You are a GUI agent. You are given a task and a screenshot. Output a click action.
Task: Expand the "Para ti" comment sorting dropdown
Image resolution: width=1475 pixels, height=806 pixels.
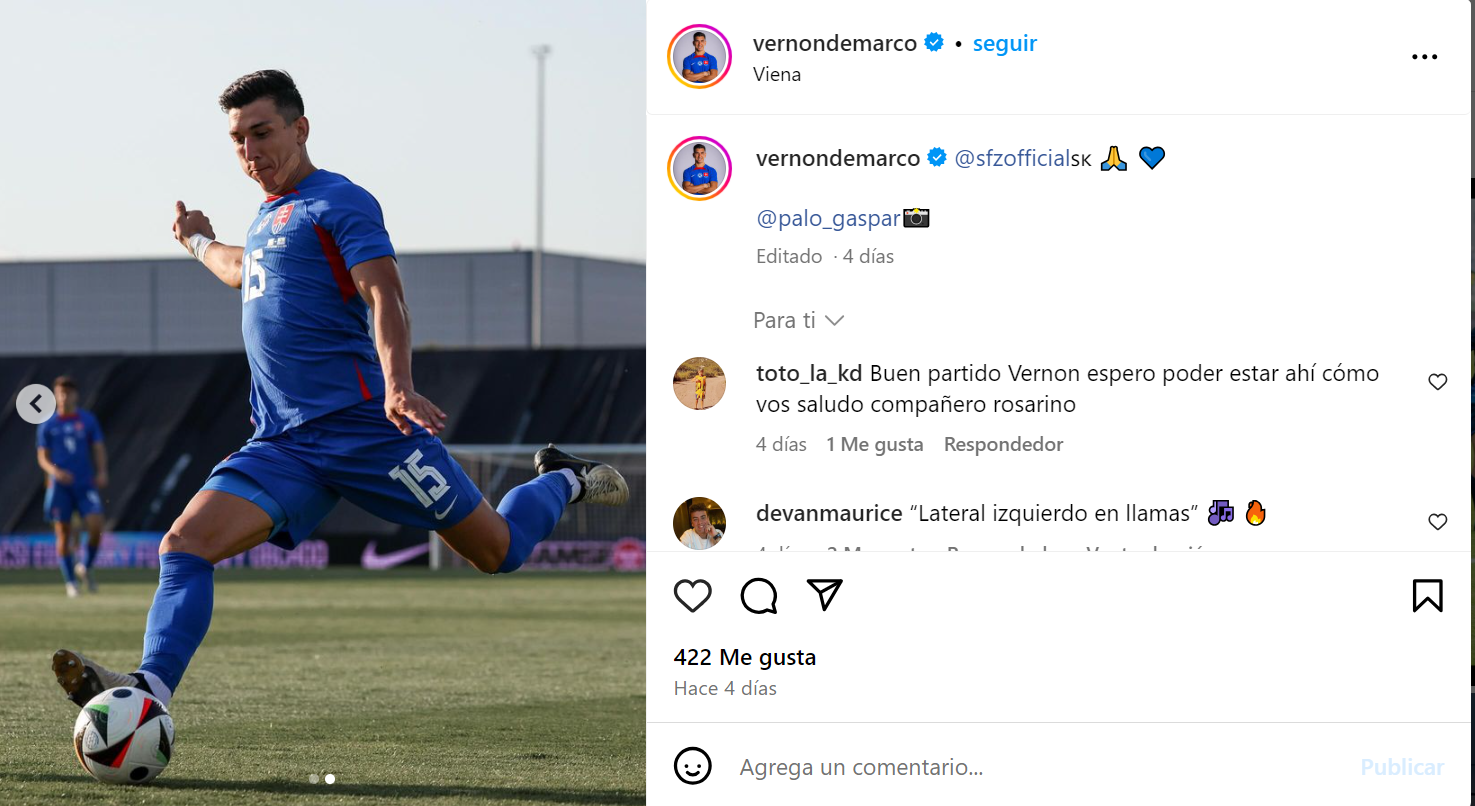798,320
